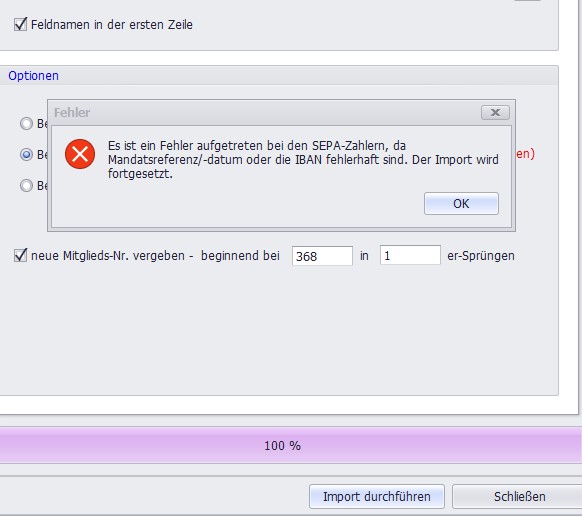
Task: Click the Schließen button
Action: point(519,497)
